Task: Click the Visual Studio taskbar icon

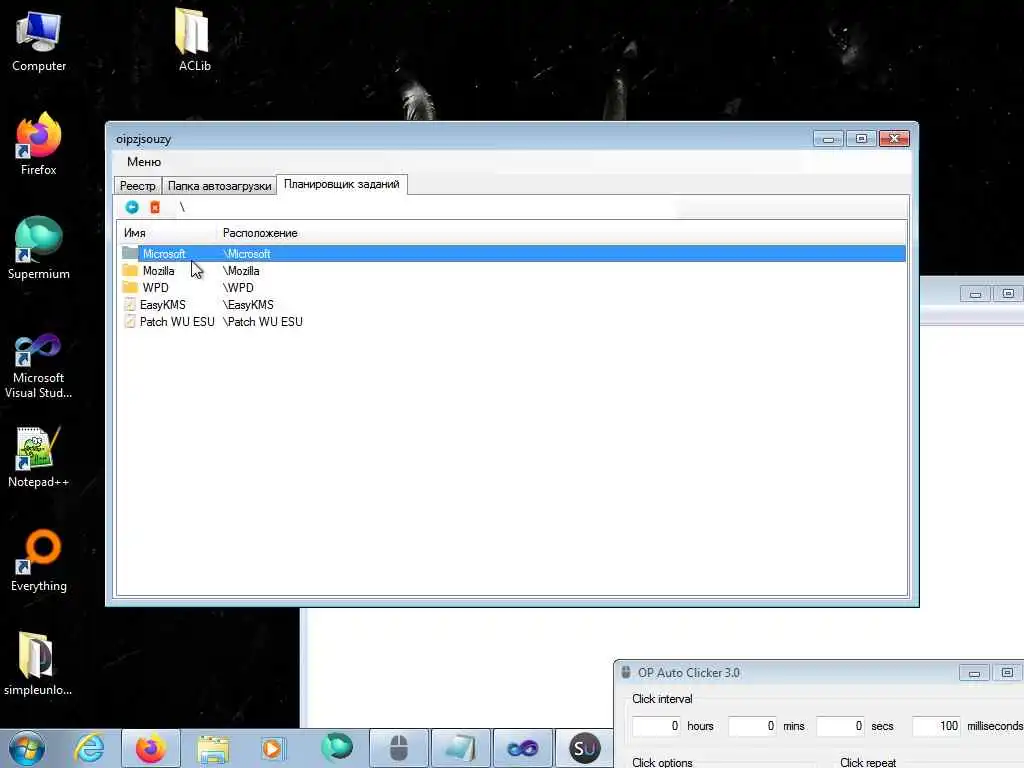Action: pos(522,748)
